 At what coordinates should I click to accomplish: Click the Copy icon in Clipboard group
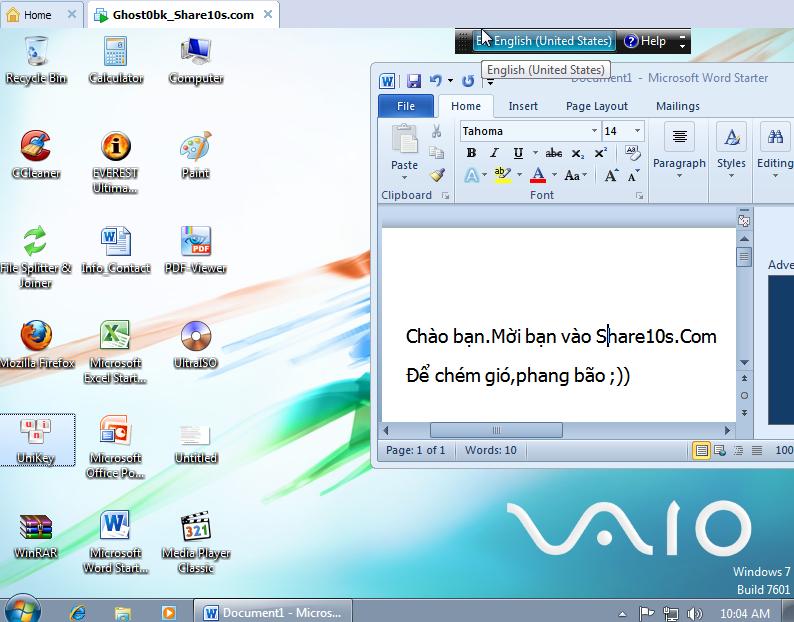(x=436, y=152)
